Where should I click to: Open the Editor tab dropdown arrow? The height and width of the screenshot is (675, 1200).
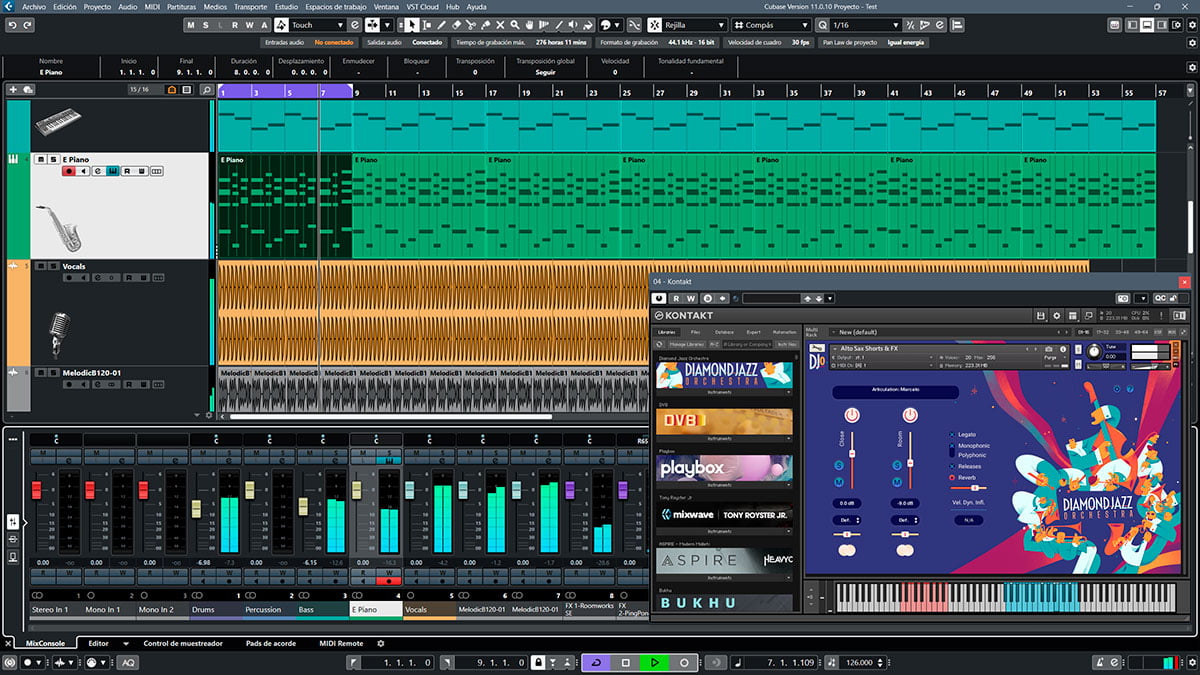pyautogui.click(x=127, y=644)
